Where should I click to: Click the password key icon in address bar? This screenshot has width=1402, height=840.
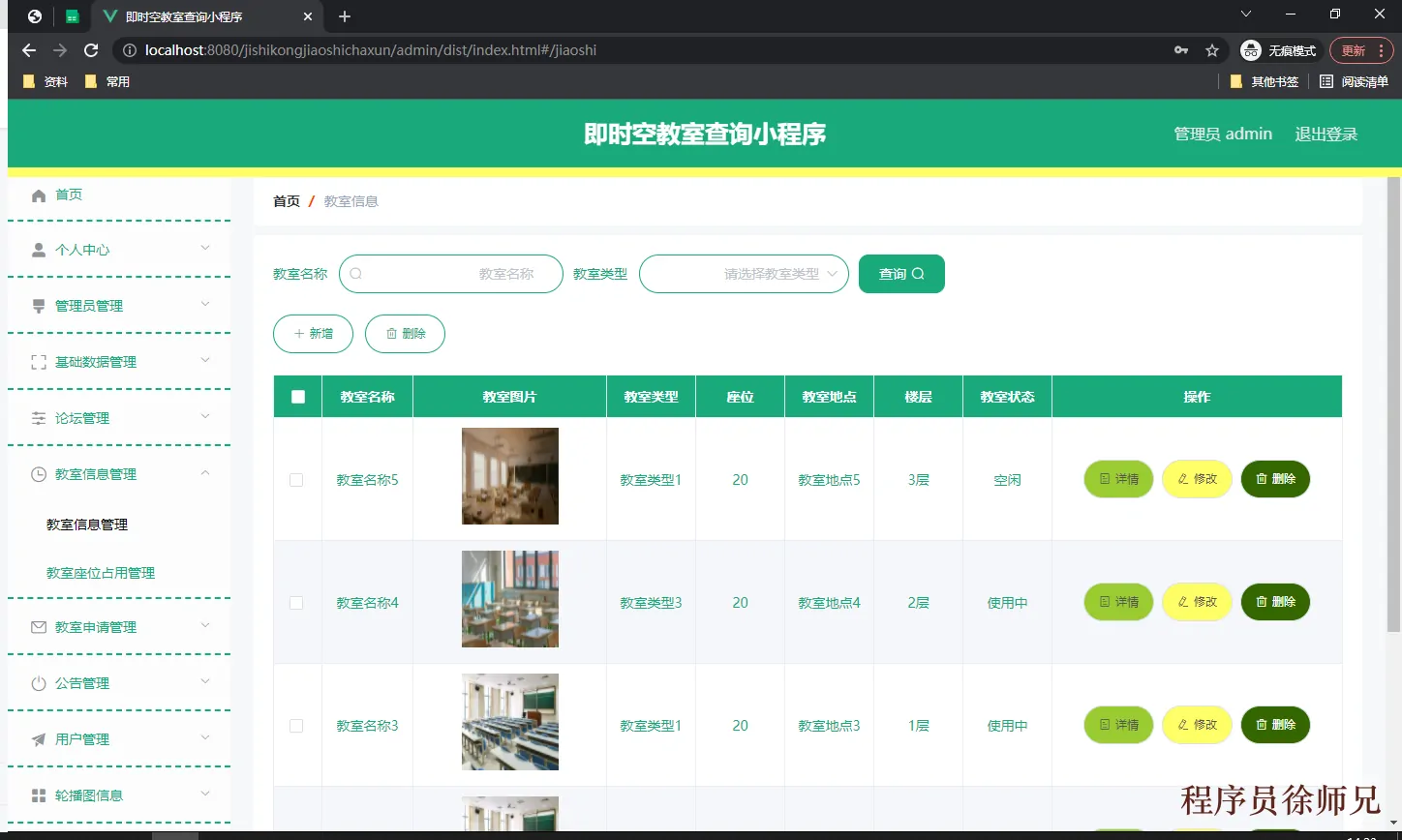(x=1180, y=50)
